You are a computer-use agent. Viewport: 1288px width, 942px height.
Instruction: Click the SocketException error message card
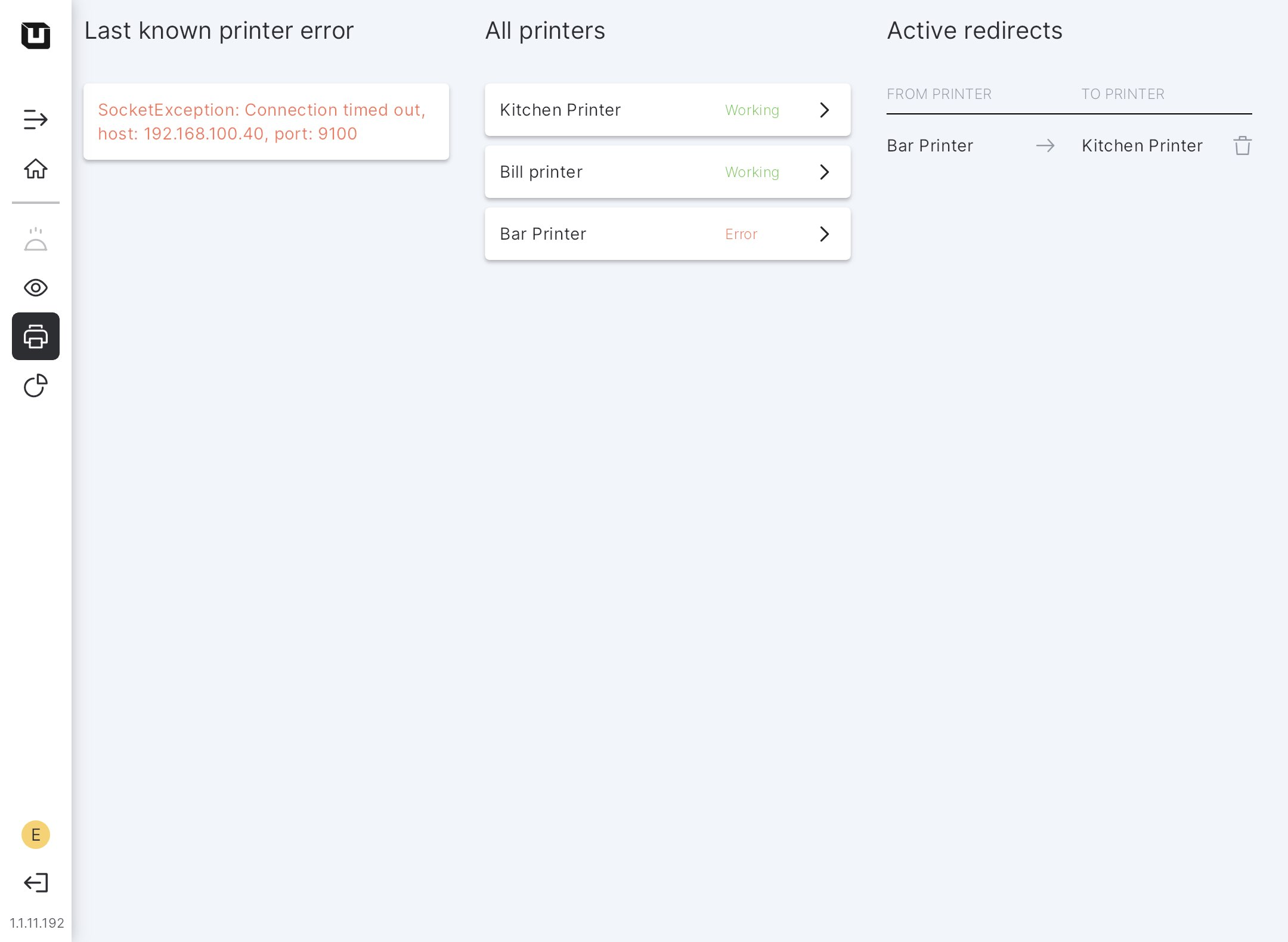[266, 122]
